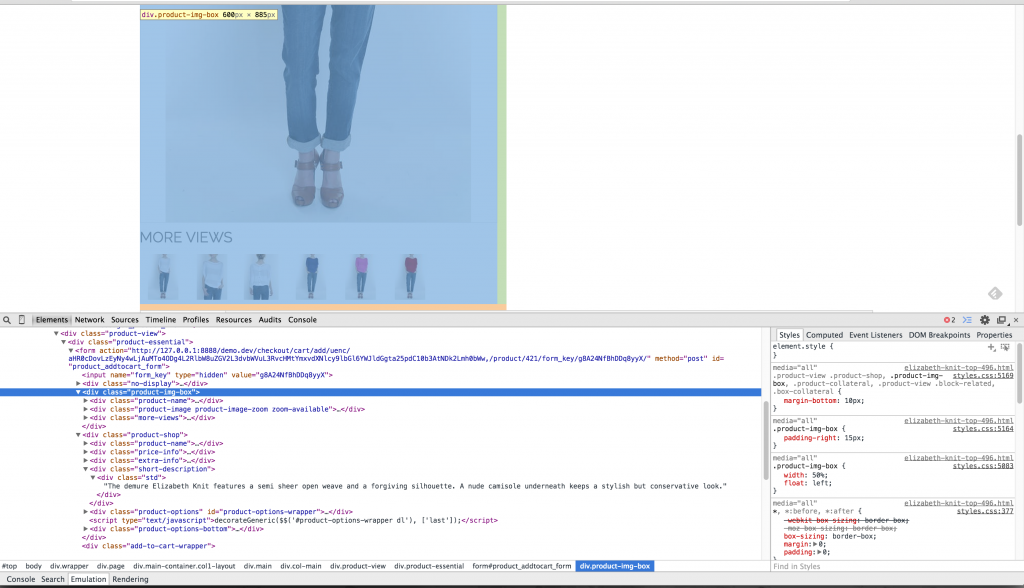This screenshot has height=588, width=1024.
Task: Select div.product-view in breadcrumb bar
Action: click(357, 566)
